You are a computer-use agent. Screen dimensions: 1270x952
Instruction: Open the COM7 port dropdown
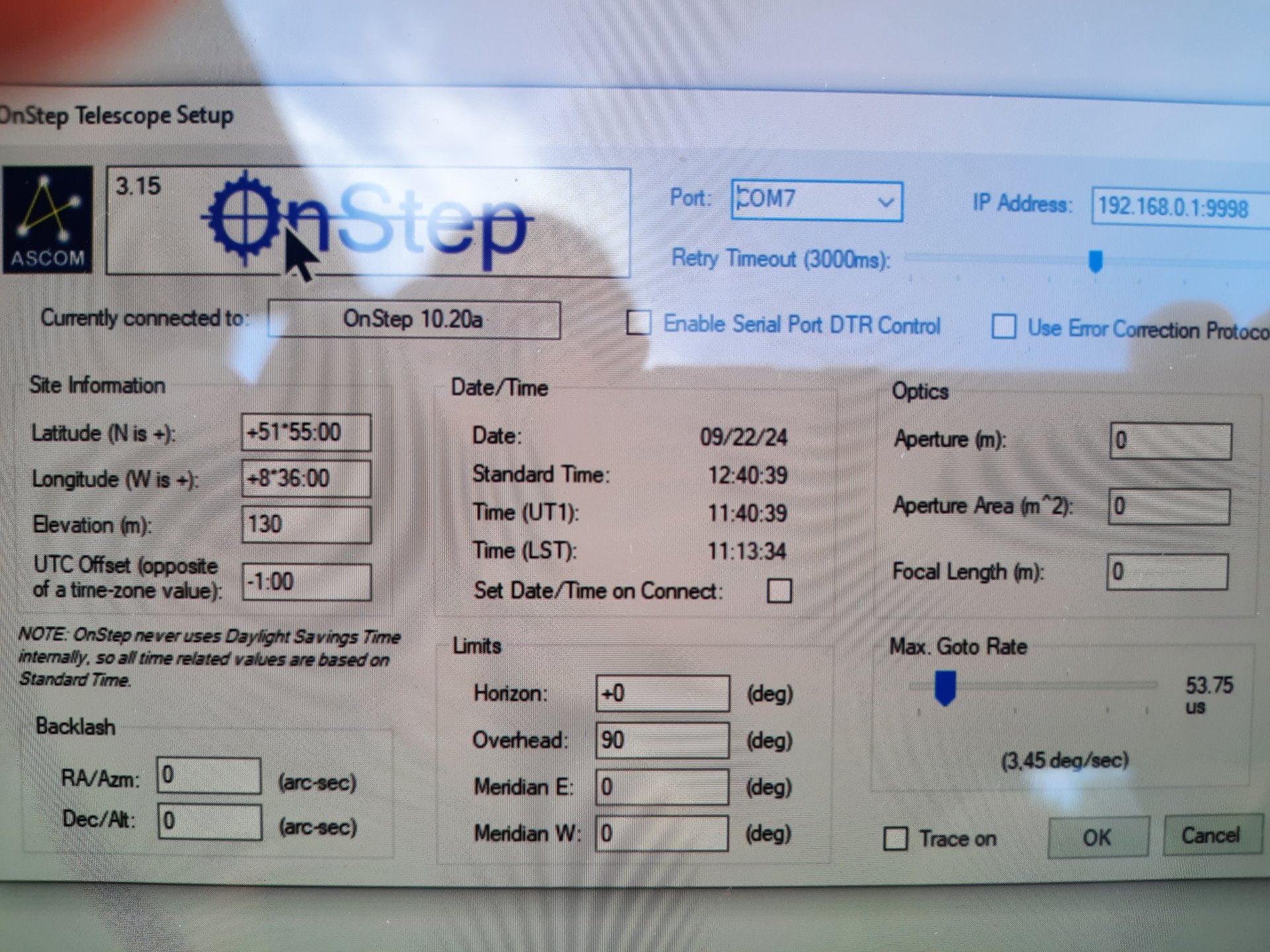817,200
